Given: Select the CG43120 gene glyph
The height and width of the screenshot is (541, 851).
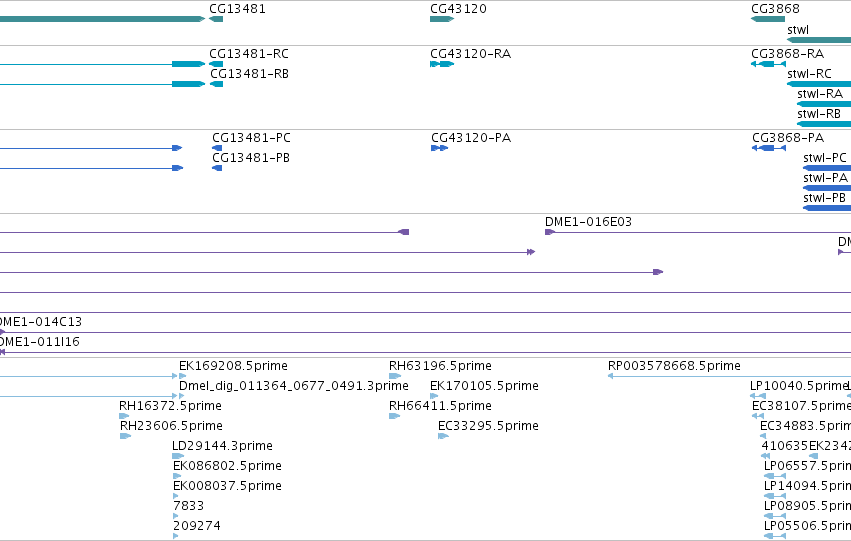Looking at the screenshot, I should (442, 19).
